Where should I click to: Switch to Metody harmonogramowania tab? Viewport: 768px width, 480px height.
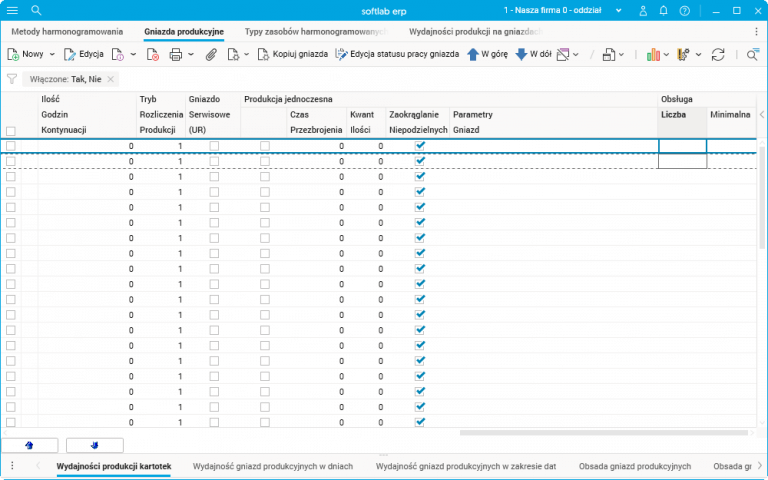click(x=67, y=32)
